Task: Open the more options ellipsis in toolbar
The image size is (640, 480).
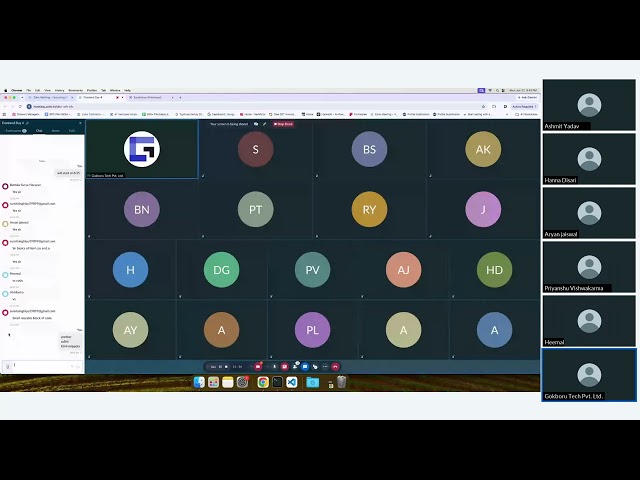Action: point(325,367)
